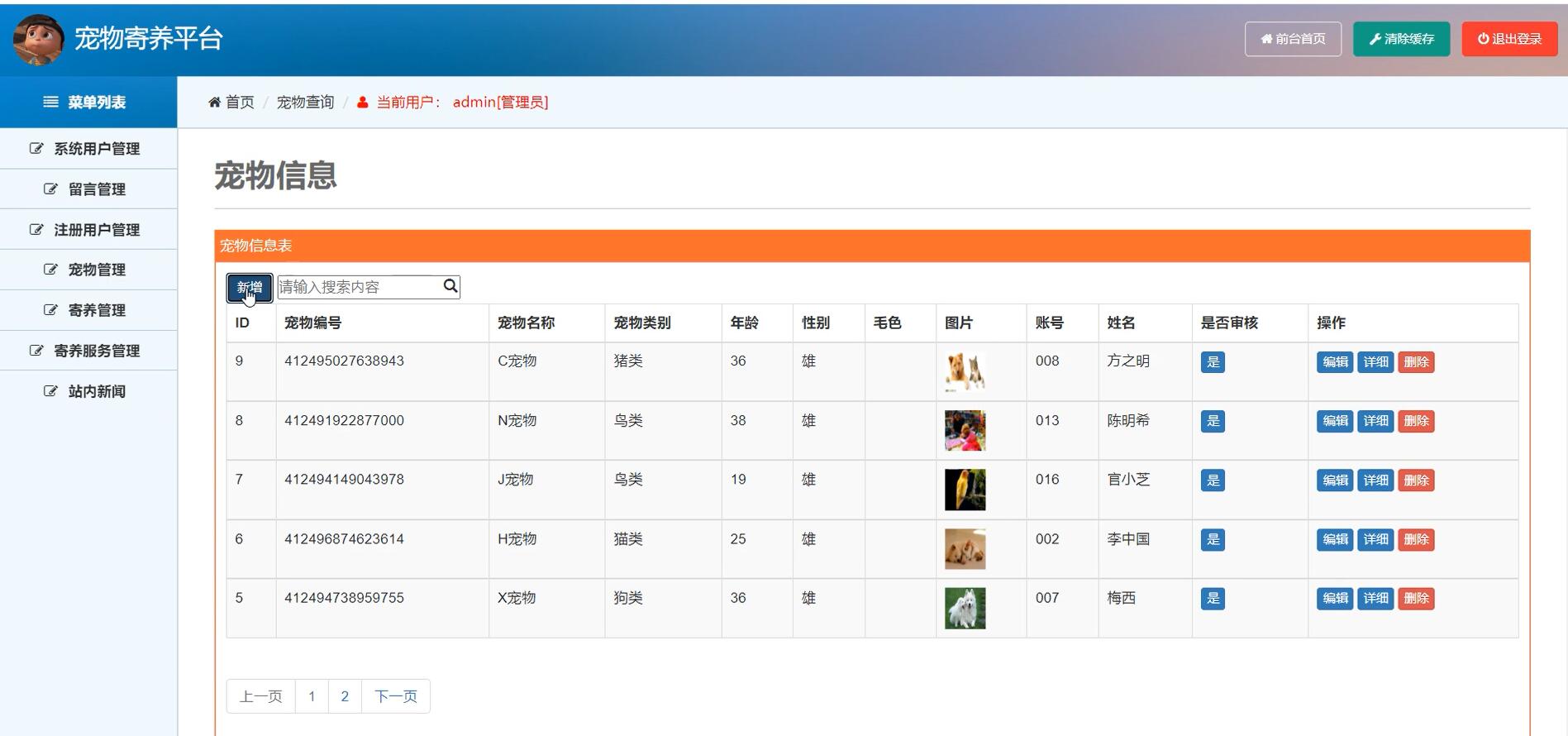Screen dimensions: 1568x736
Task: Open the H宠物 picture thumbnail
Action: 965,549
